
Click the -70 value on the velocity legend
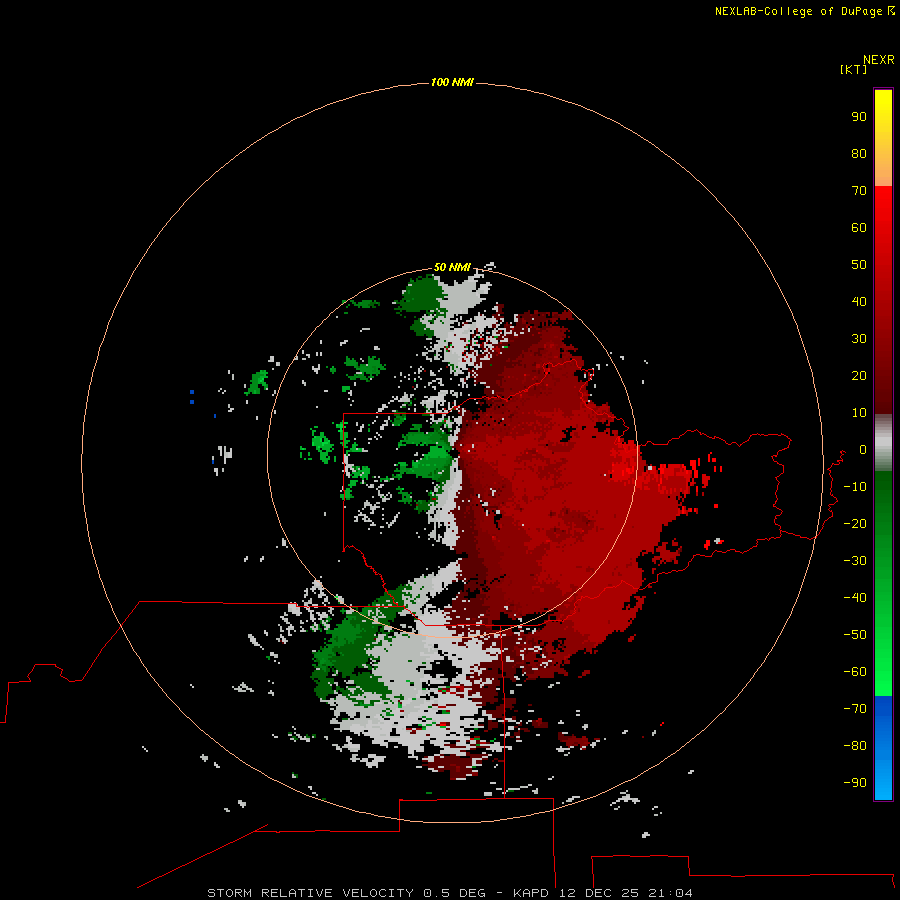pos(855,709)
